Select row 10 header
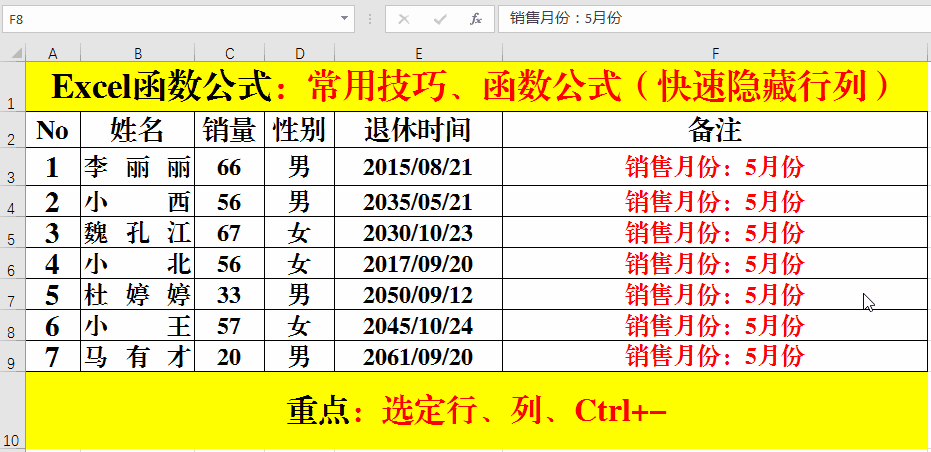The width and height of the screenshot is (931, 452). [x=12, y=410]
